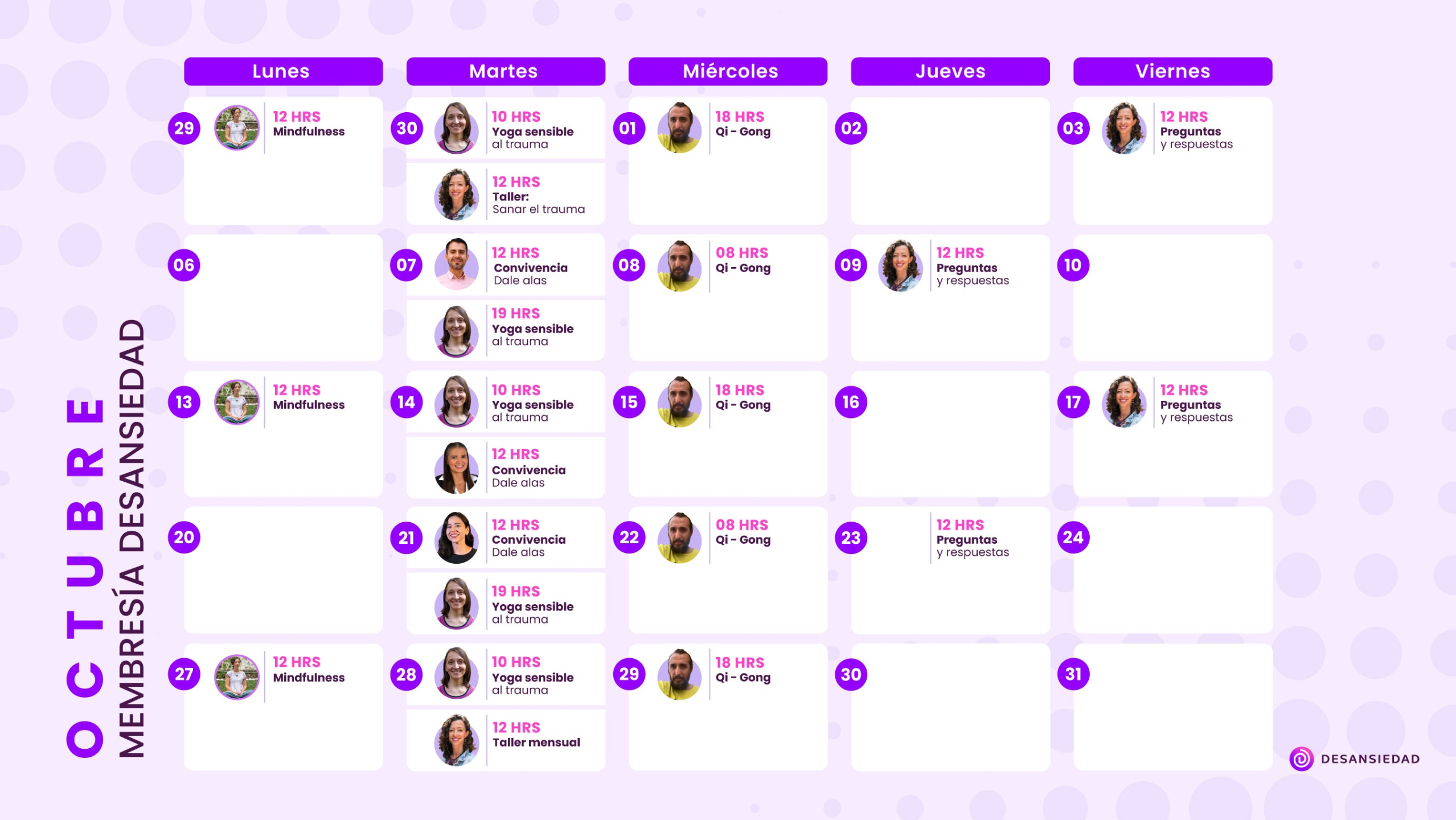Screen dimensions: 1456x820
Task: Click the Qi-Gong instructor photo on day 01
Action: [679, 128]
